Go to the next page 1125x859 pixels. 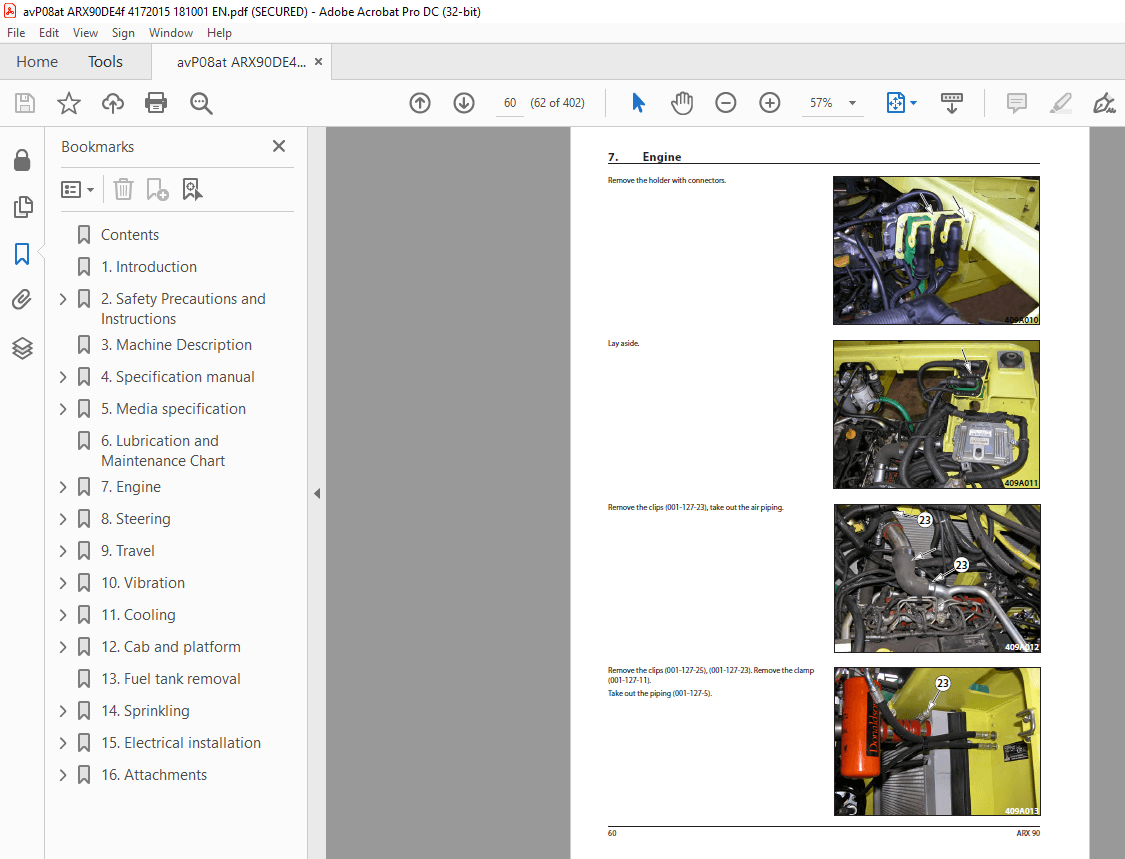(x=463, y=102)
